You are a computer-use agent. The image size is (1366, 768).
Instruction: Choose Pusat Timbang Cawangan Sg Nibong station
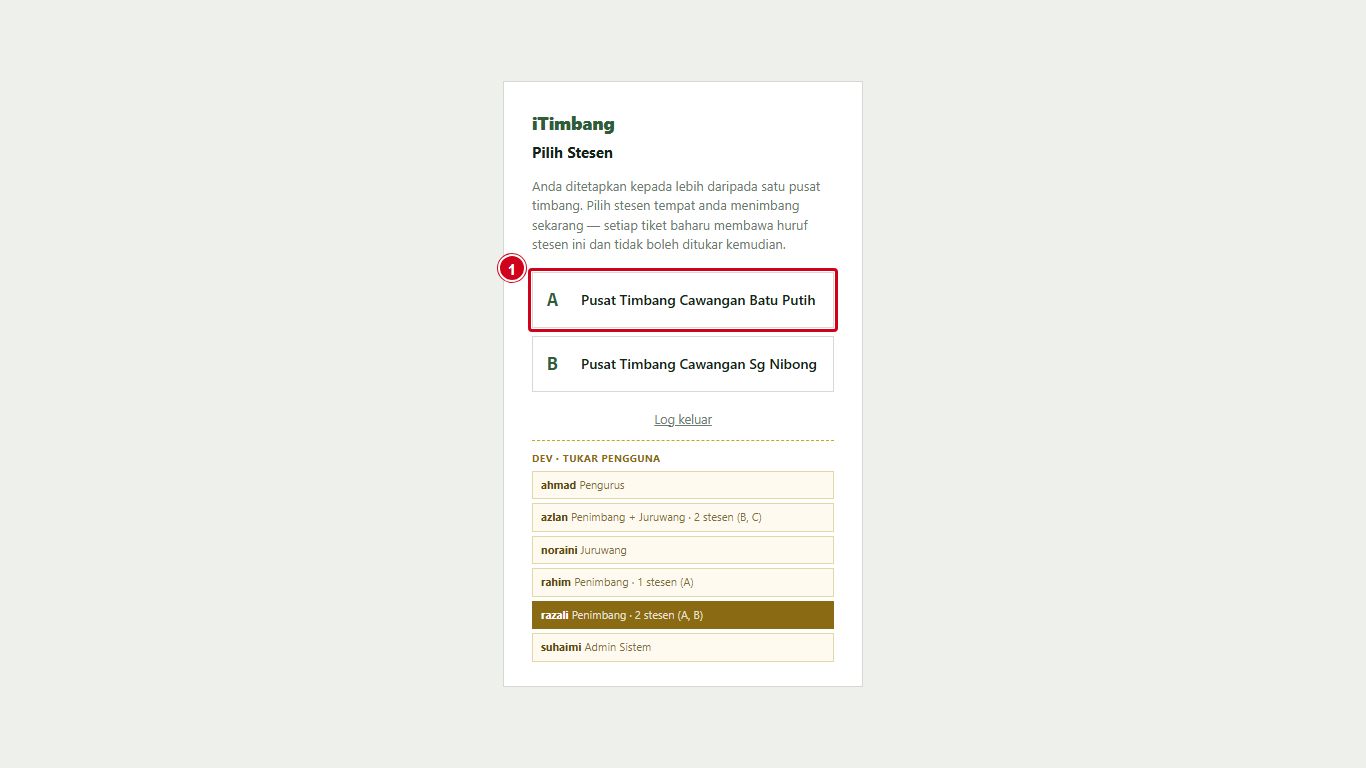683,364
